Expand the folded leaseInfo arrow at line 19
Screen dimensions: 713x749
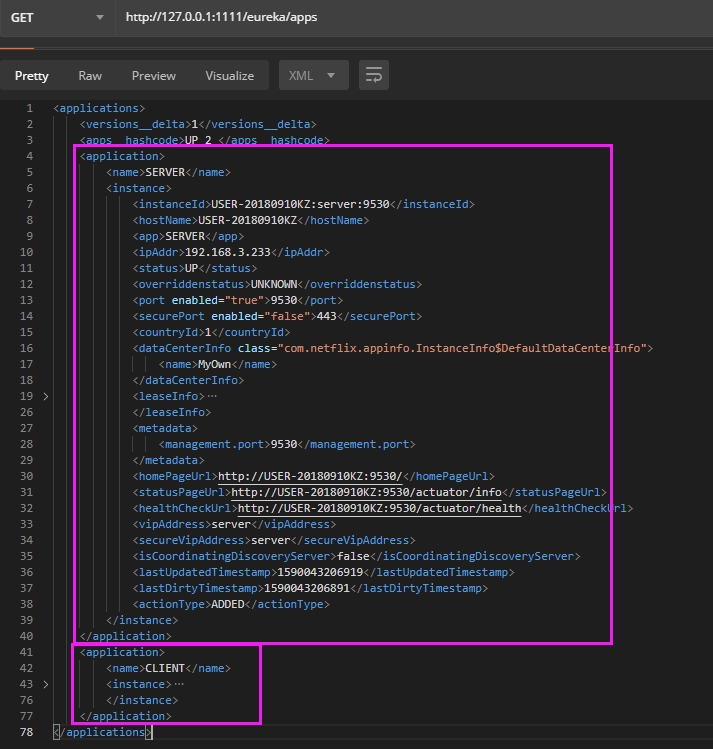[x=45, y=396]
